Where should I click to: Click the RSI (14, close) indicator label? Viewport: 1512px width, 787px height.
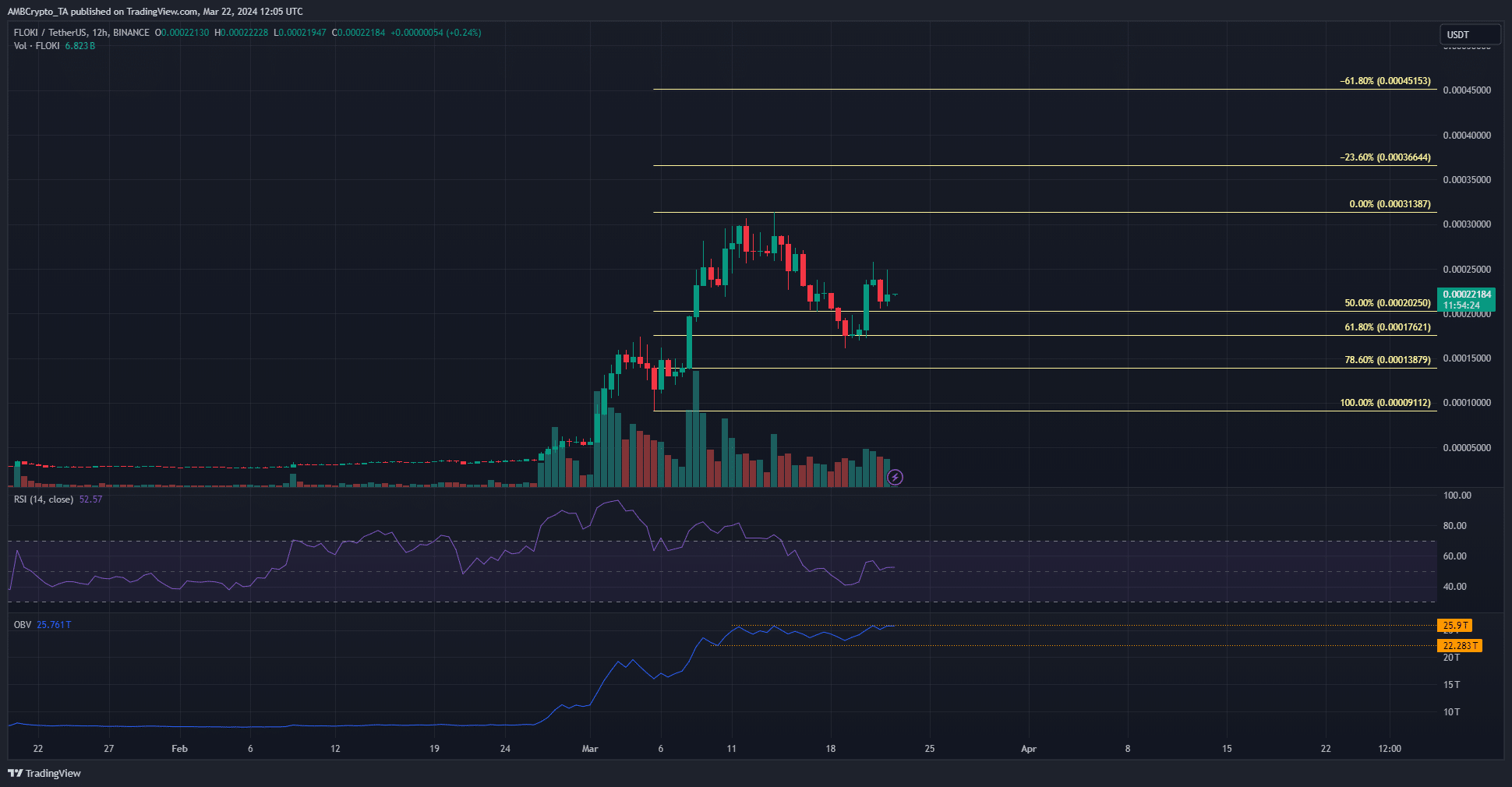click(44, 499)
